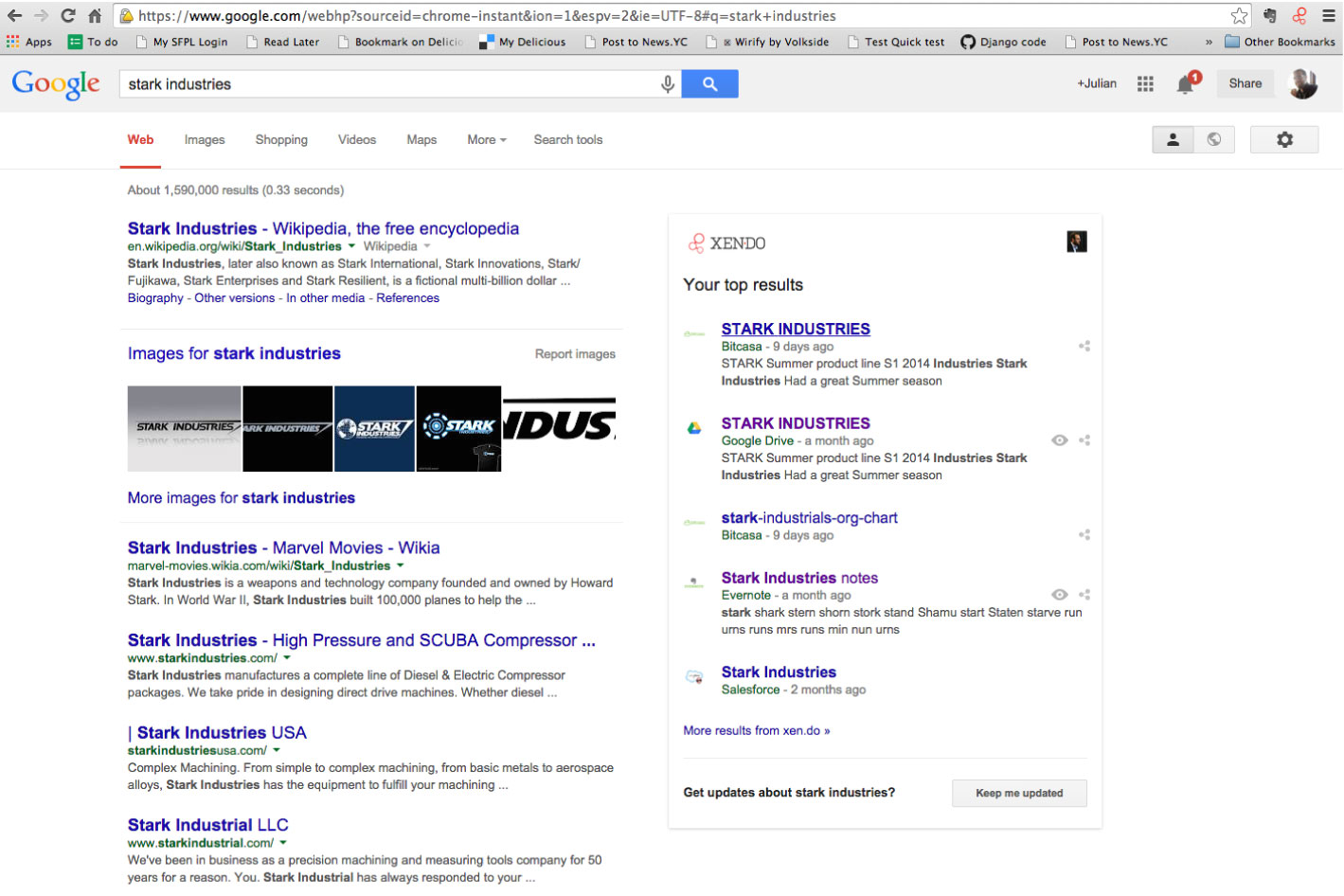Open blue Stark Industries logo thumbnail
This screenshot has width=1344, height=896.
(374, 428)
